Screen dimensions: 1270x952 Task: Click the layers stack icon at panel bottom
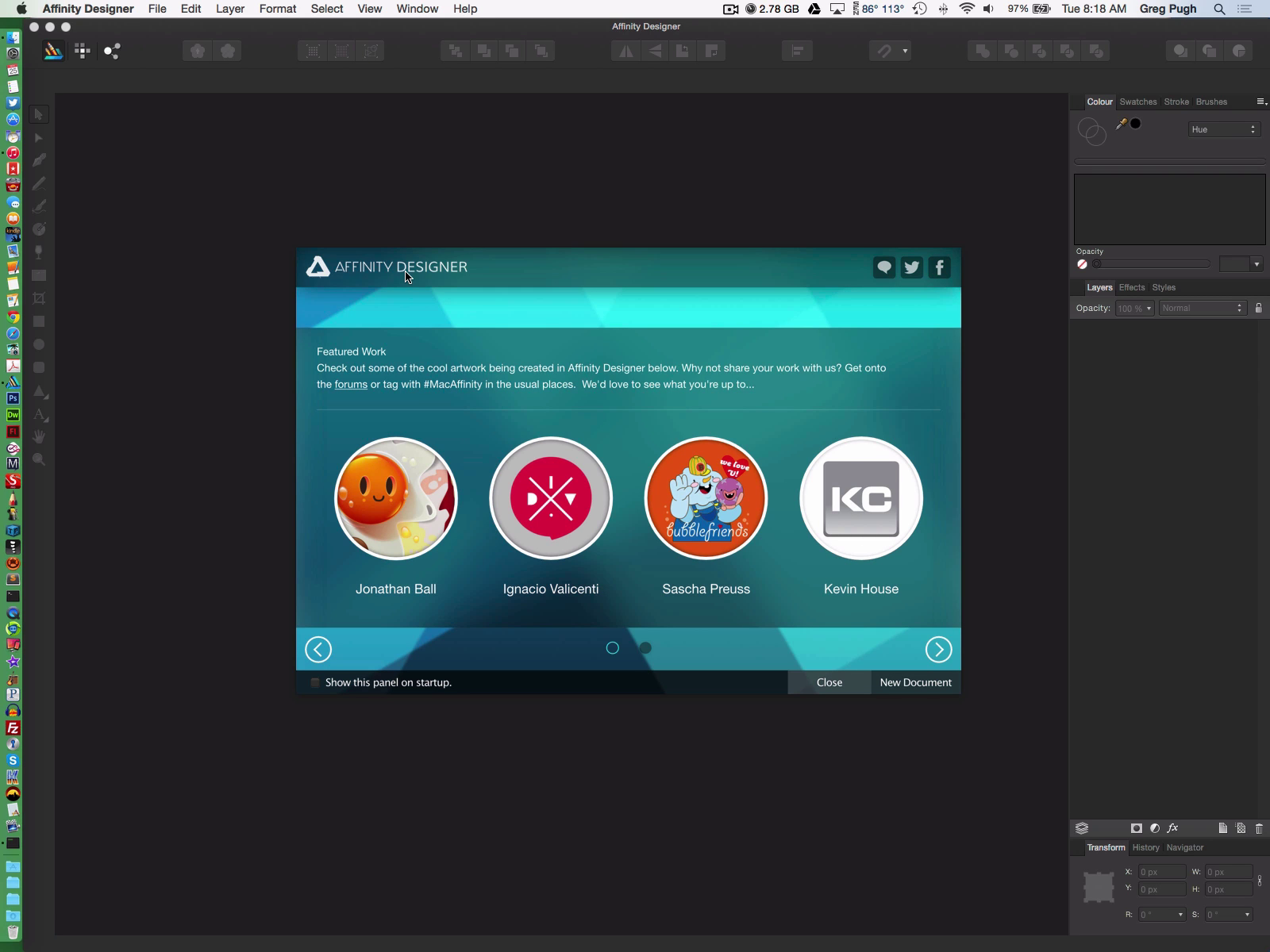(x=1082, y=828)
